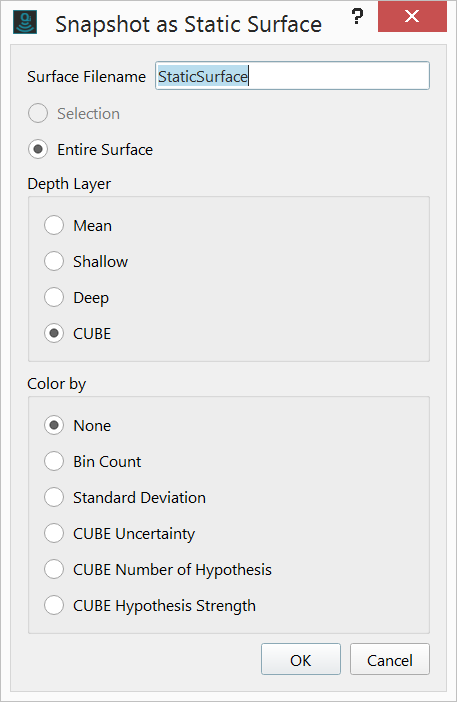Confirm with the OK button
Screen dimensions: 457x702
pos(301,659)
